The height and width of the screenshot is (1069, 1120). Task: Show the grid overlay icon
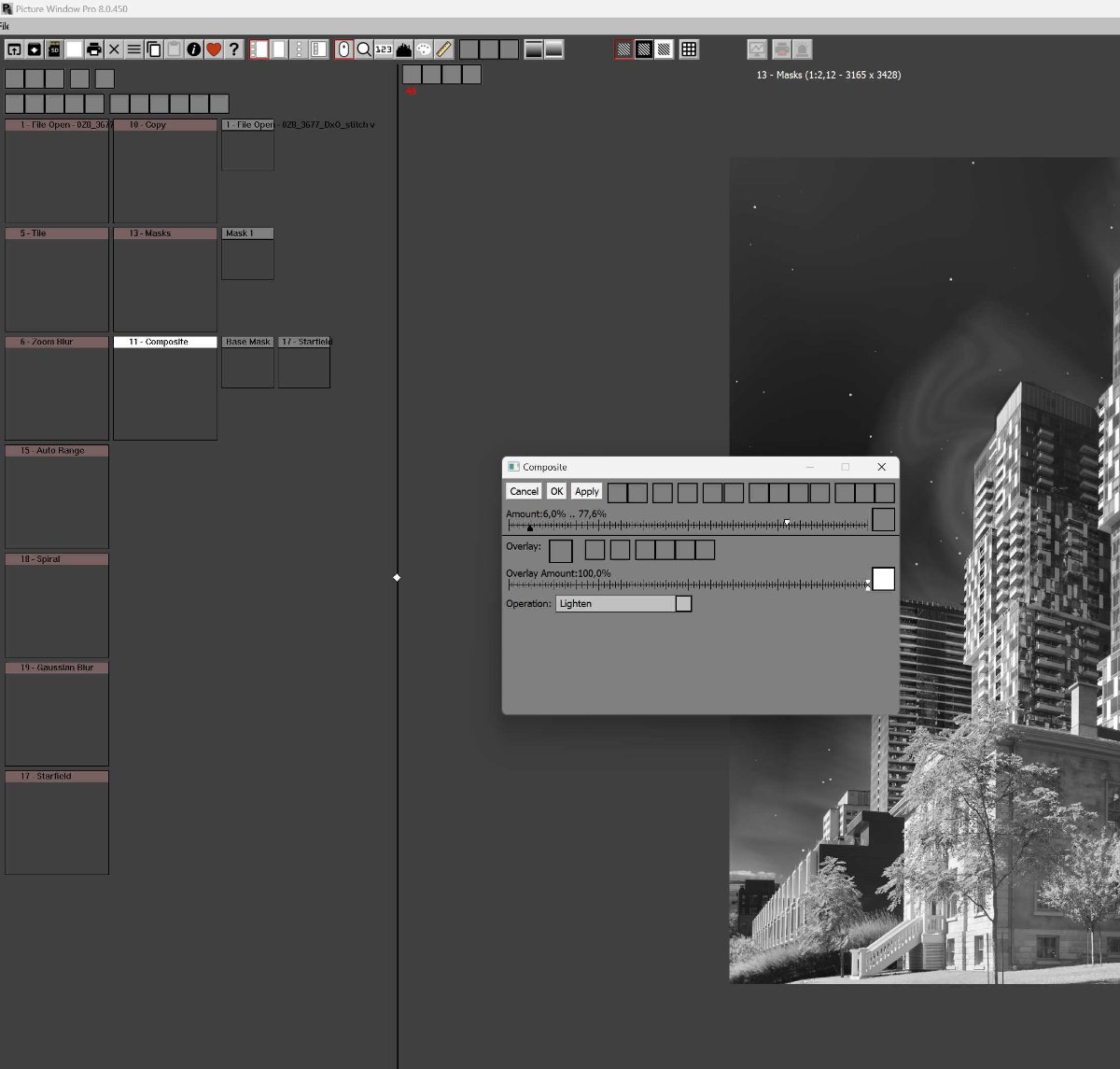tap(689, 49)
